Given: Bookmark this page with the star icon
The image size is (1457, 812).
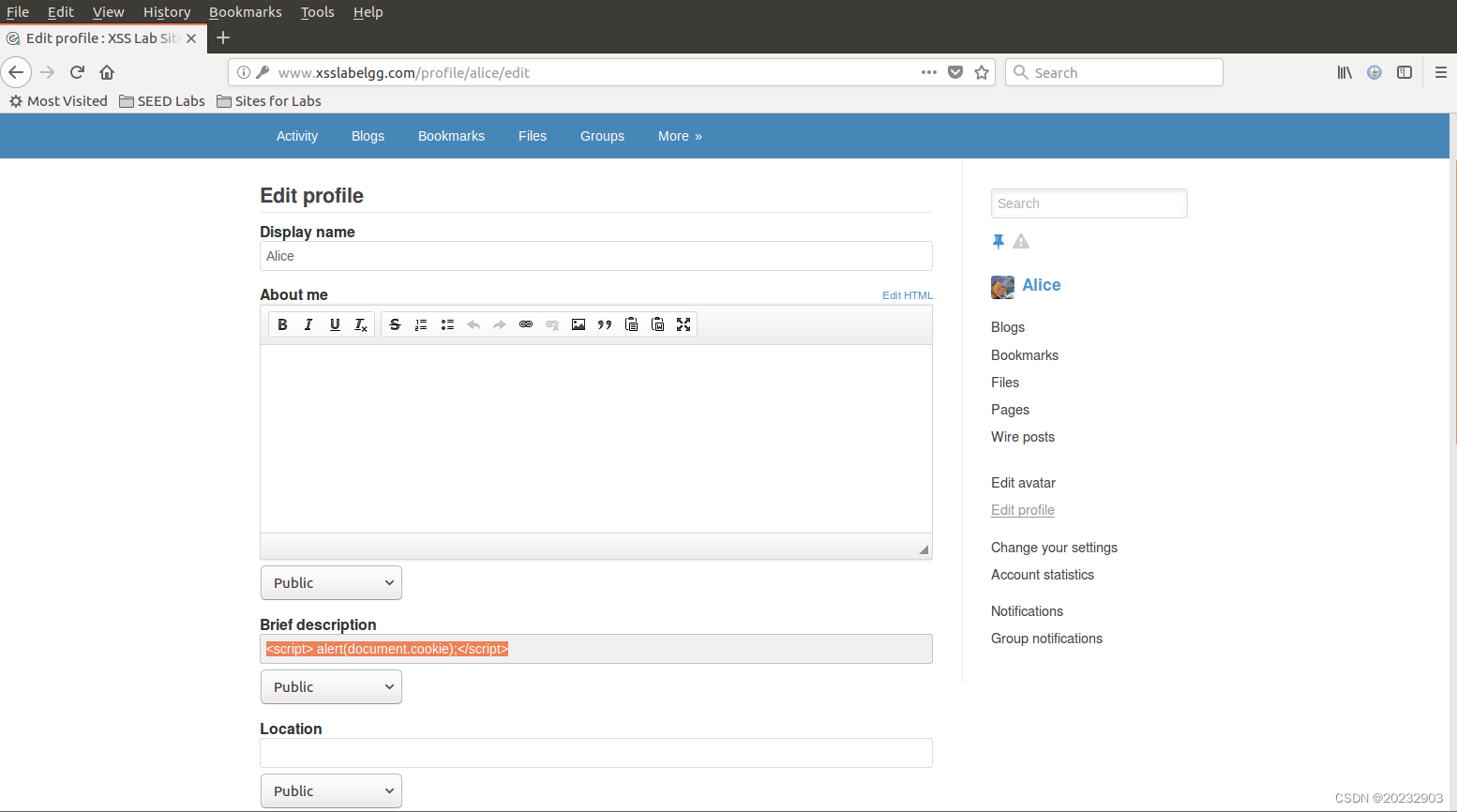Looking at the screenshot, I should (x=982, y=72).
